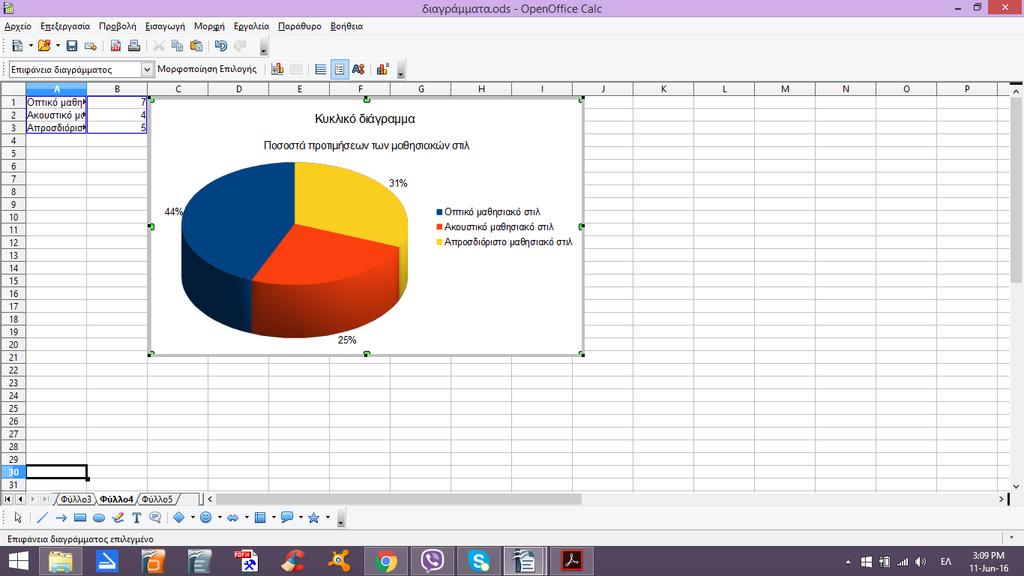Screen dimensions: 1024x576
Task: Open the Επεξεργασία menu
Action: (x=65, y=26)
